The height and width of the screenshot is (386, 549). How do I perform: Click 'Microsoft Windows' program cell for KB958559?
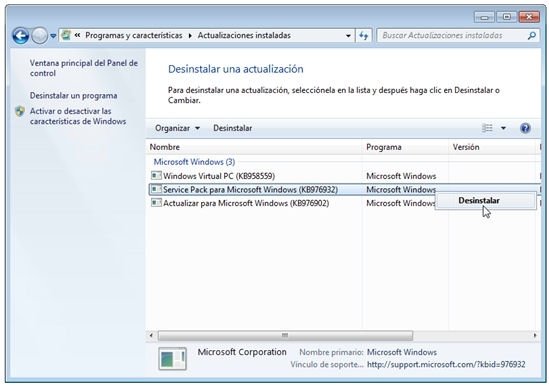coord(401,176)
